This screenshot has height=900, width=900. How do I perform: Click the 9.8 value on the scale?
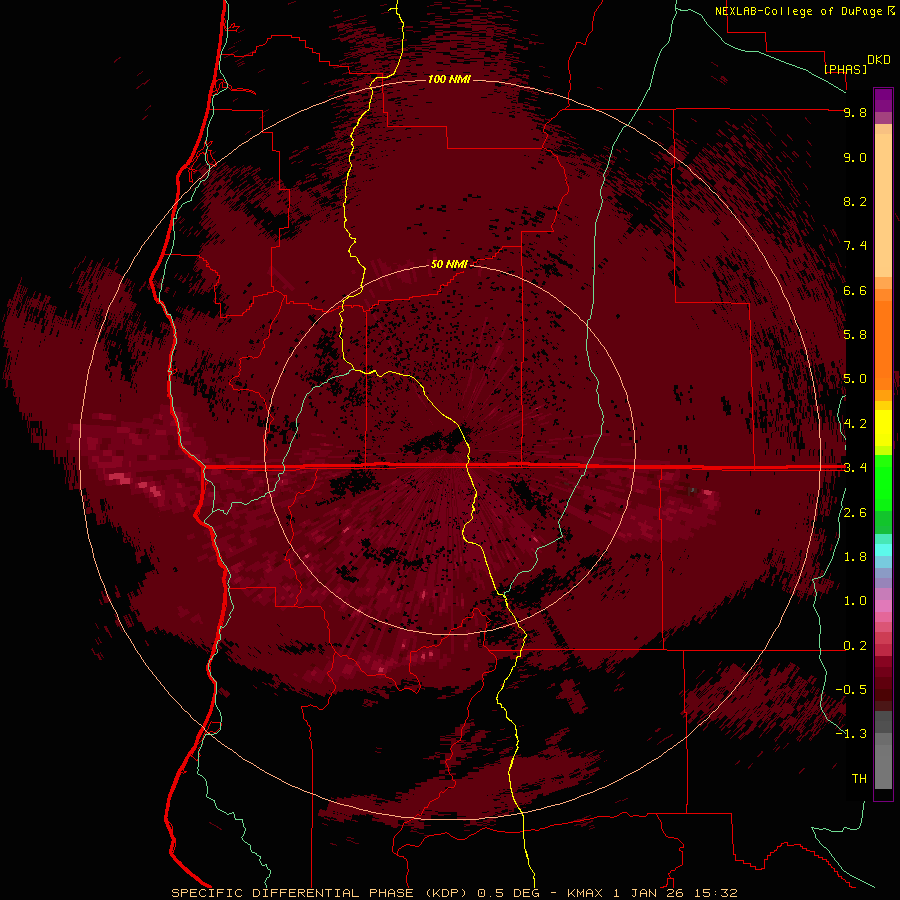(x=855, y=112)
